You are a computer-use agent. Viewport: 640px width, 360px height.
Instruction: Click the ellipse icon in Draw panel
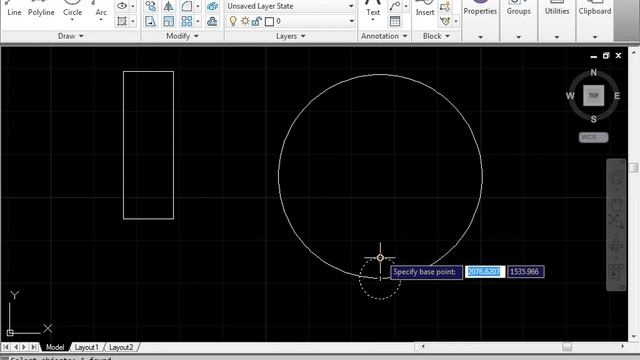click(x=122, y=6)
